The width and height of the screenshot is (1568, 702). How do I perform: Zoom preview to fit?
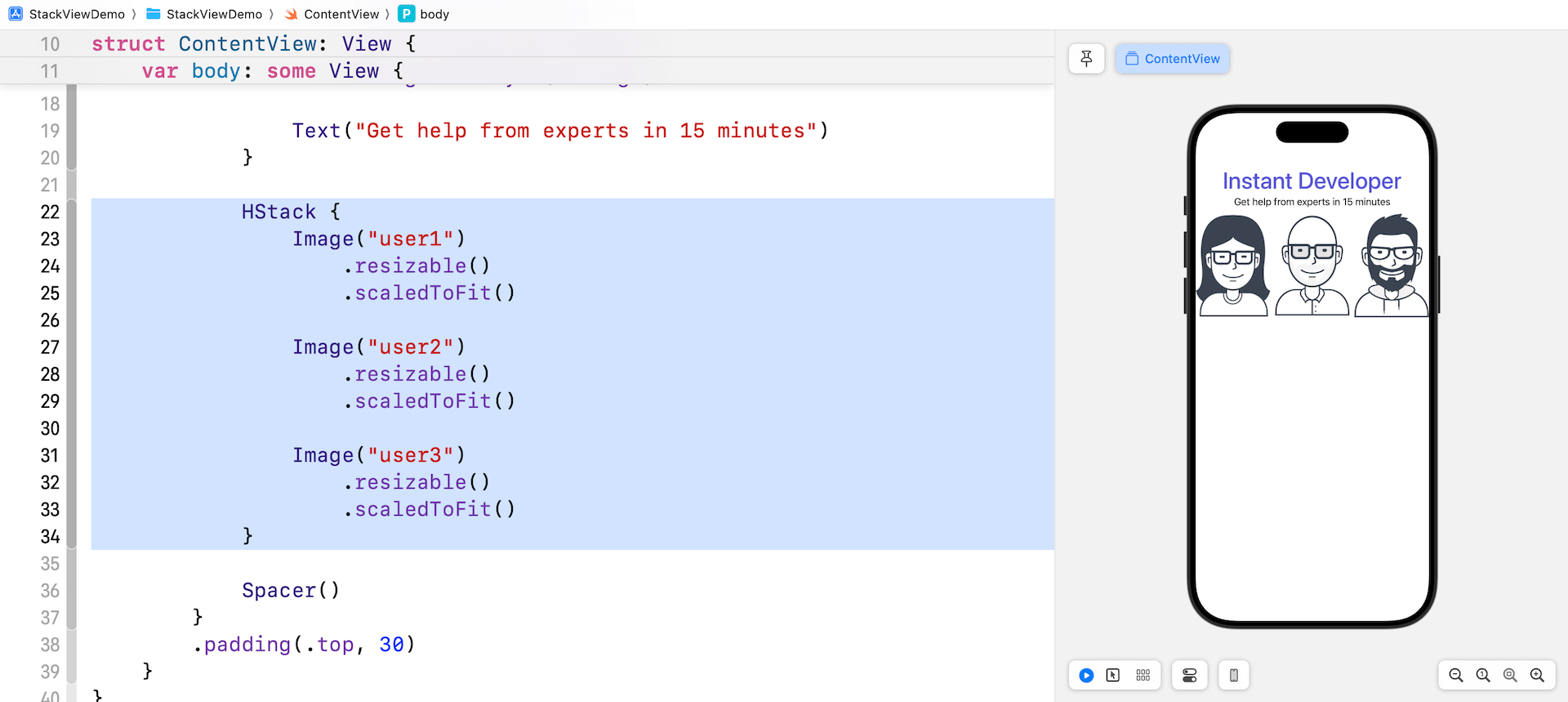pos(1510,675)
